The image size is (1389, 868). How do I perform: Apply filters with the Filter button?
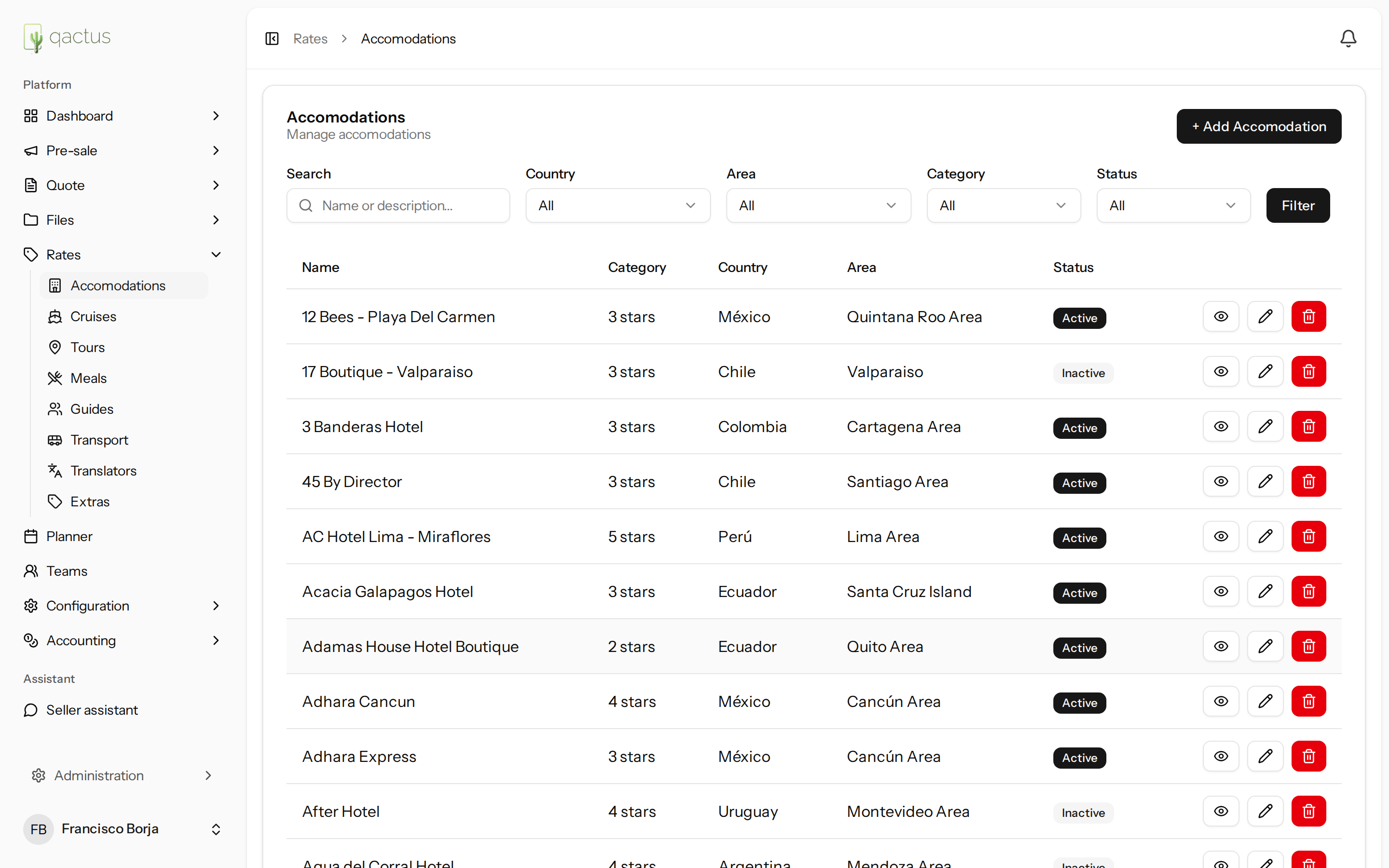[1298, 205]
